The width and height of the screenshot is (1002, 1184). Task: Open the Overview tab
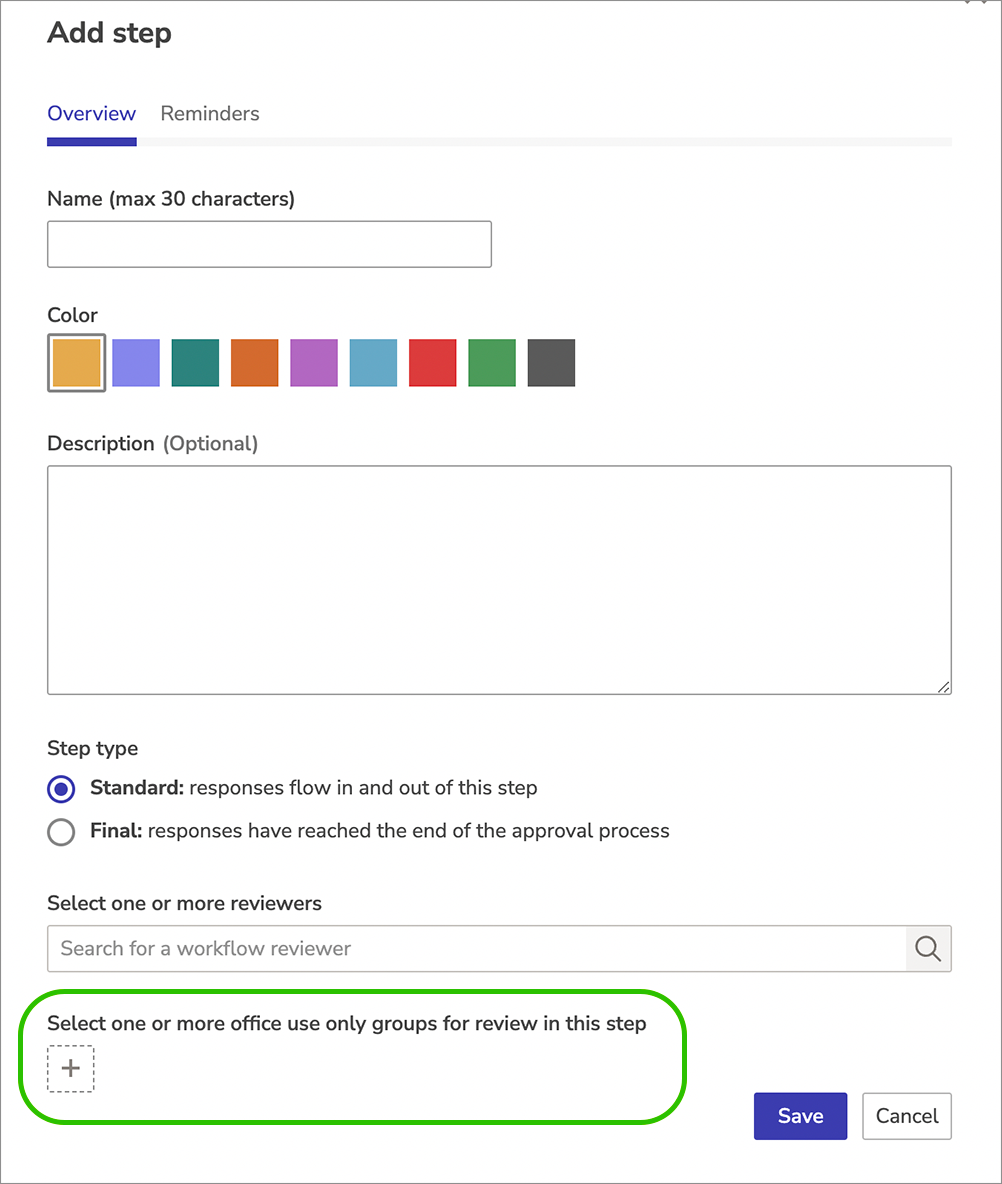(91, 113)
